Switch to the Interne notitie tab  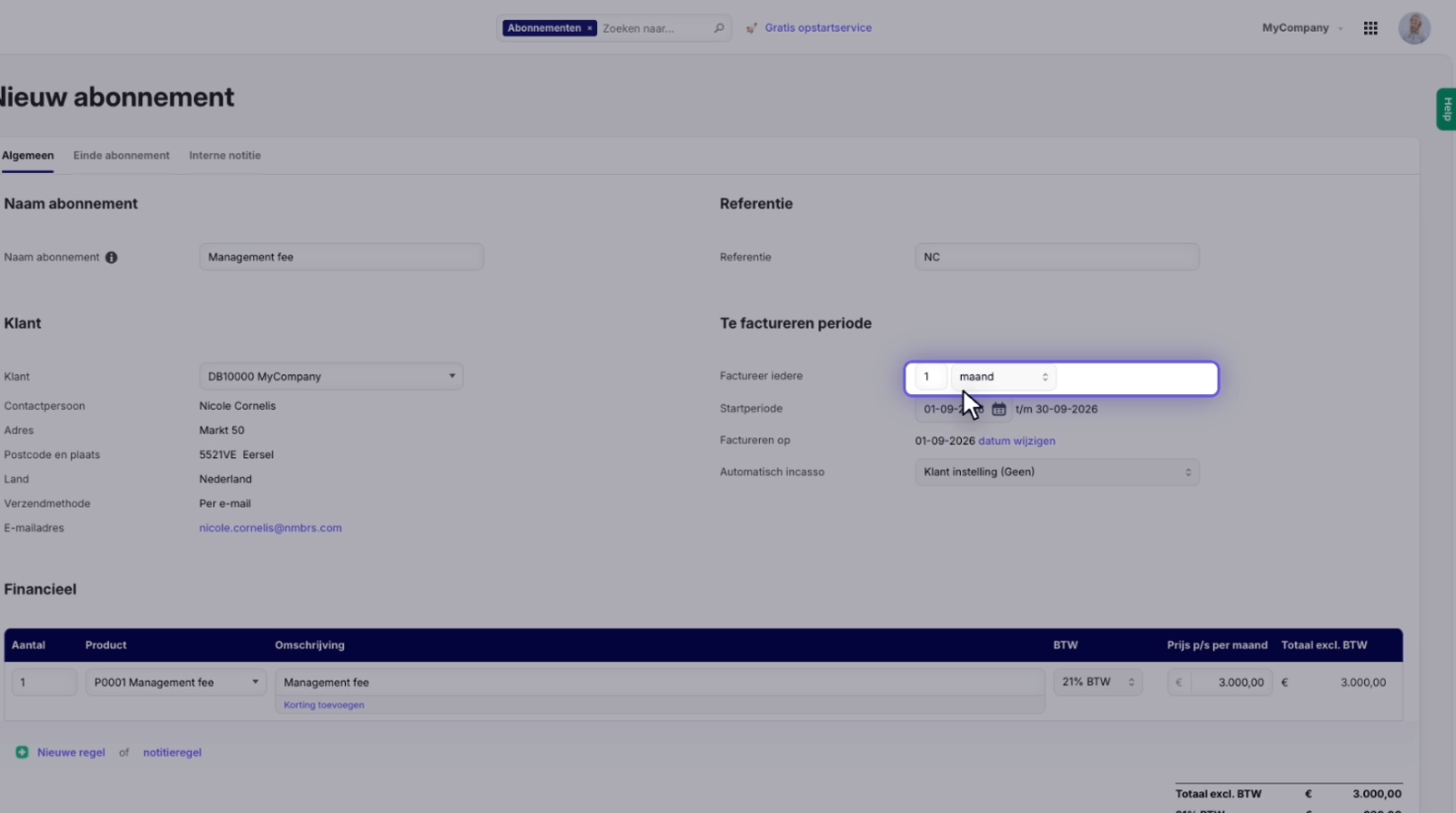pyautogui.click(x=225, y=156)
